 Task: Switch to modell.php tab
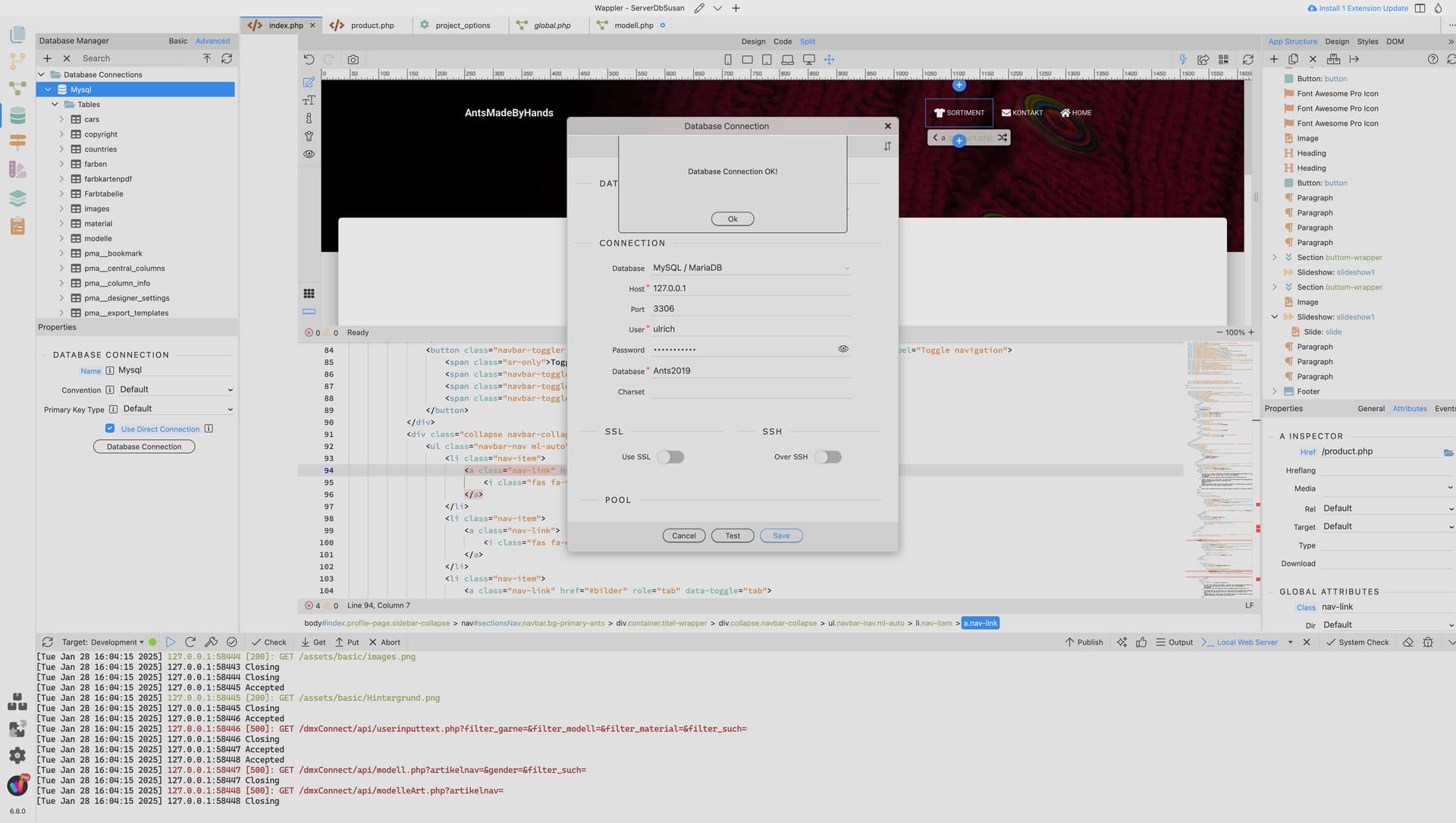633,25
